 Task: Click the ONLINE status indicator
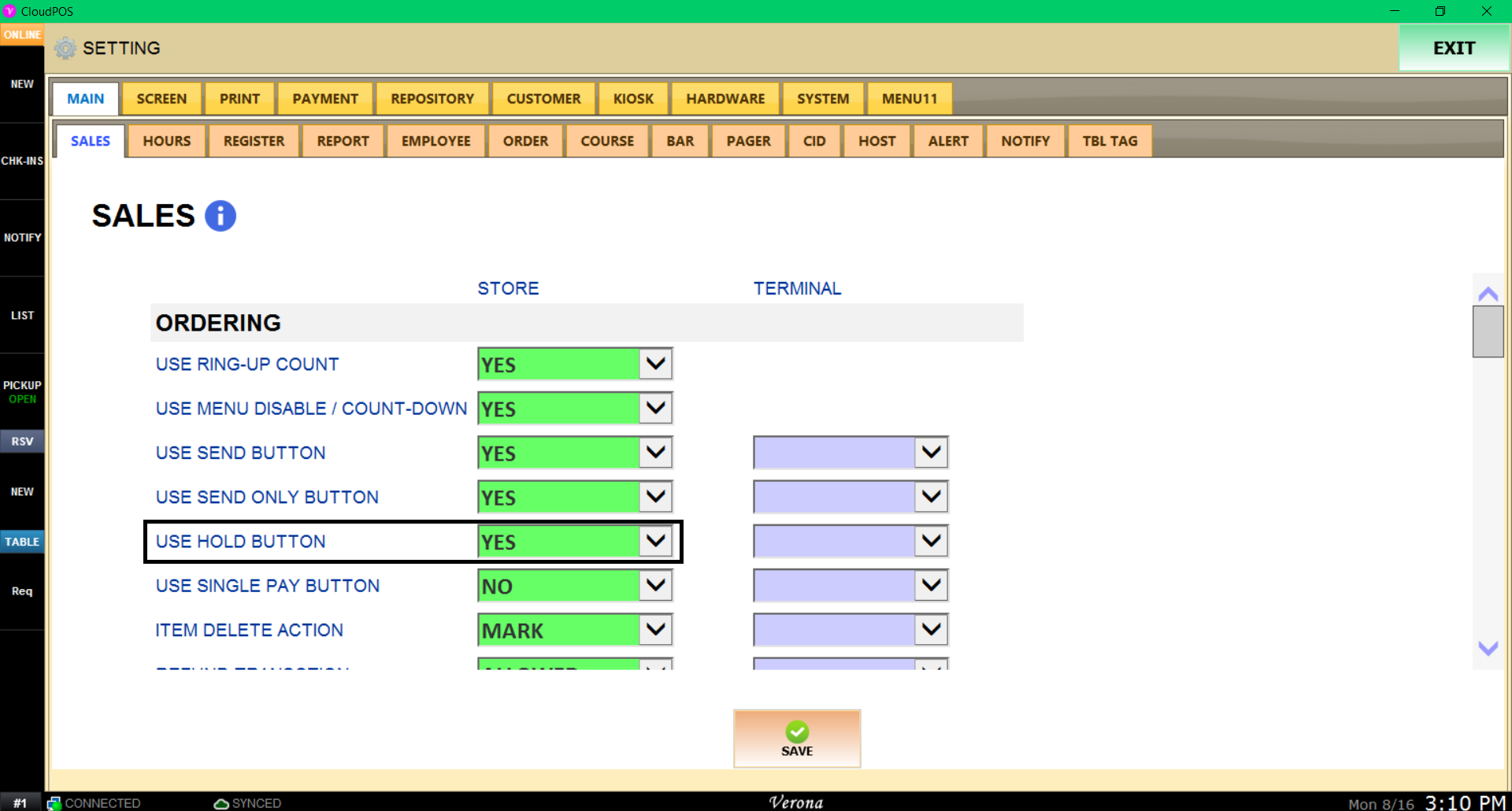click(x=22, y=35)
